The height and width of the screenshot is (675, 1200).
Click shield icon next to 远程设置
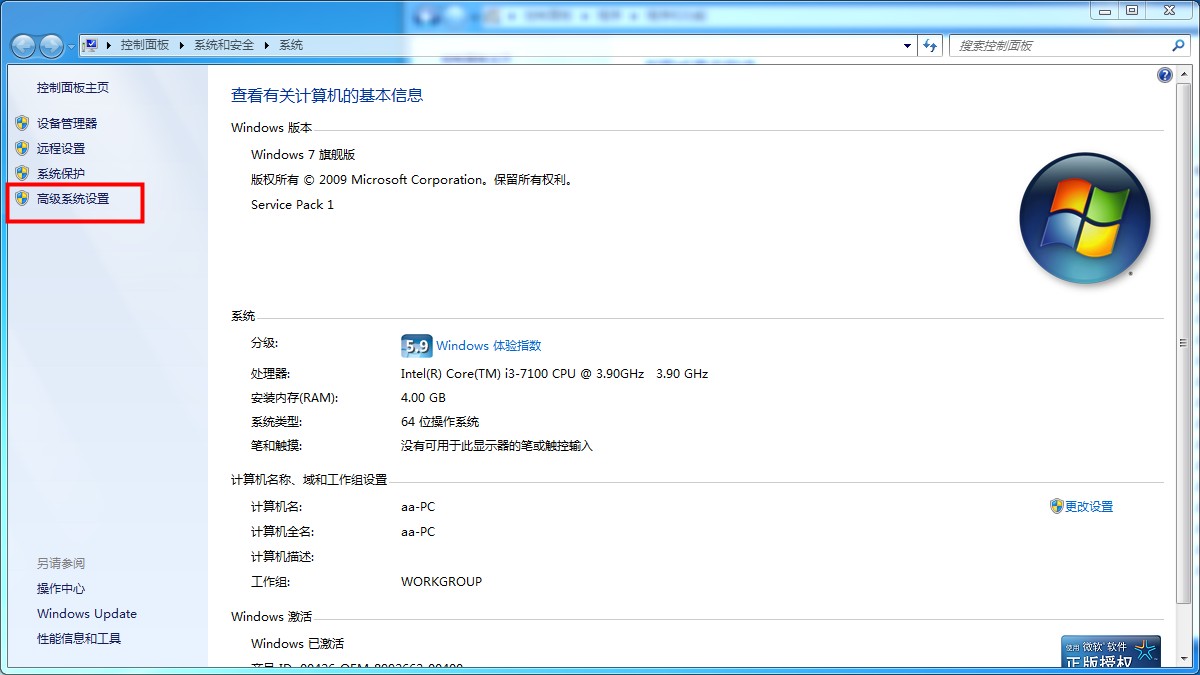click(22, 148)
